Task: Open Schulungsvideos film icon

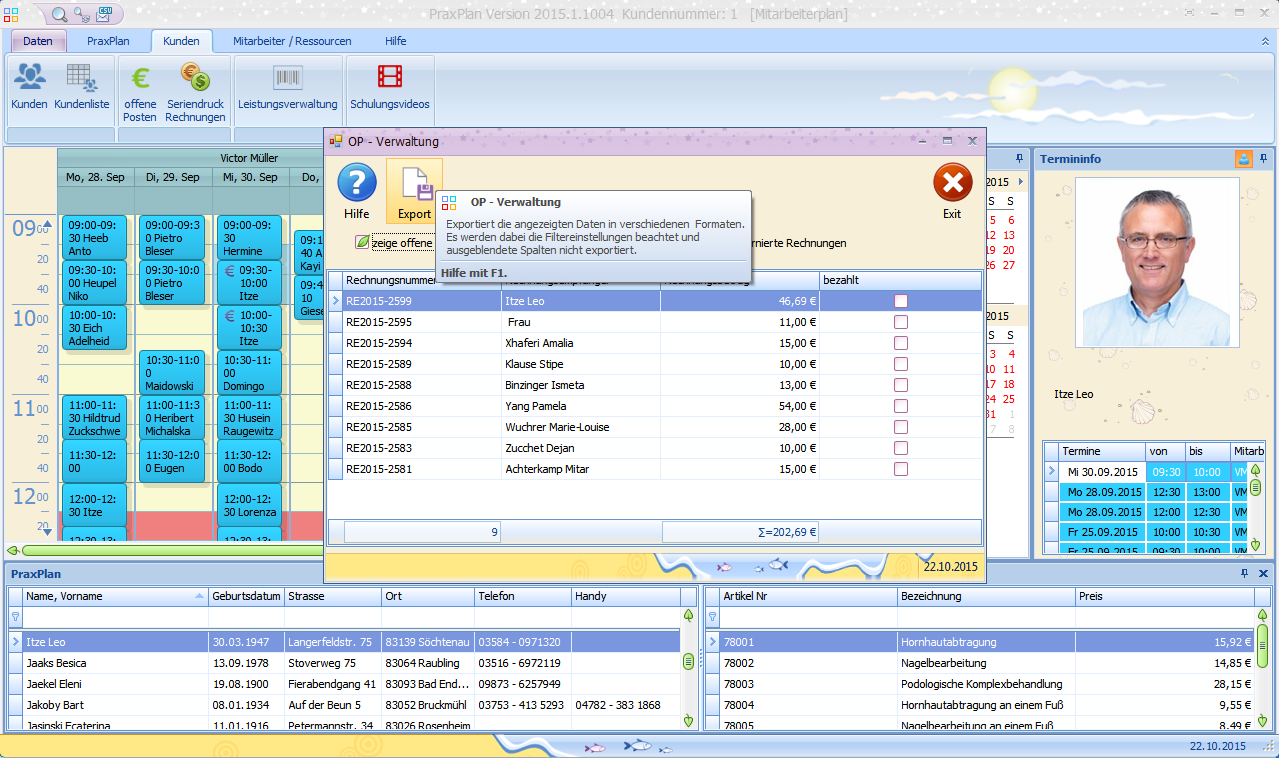Action: click(x=390, y=86)
